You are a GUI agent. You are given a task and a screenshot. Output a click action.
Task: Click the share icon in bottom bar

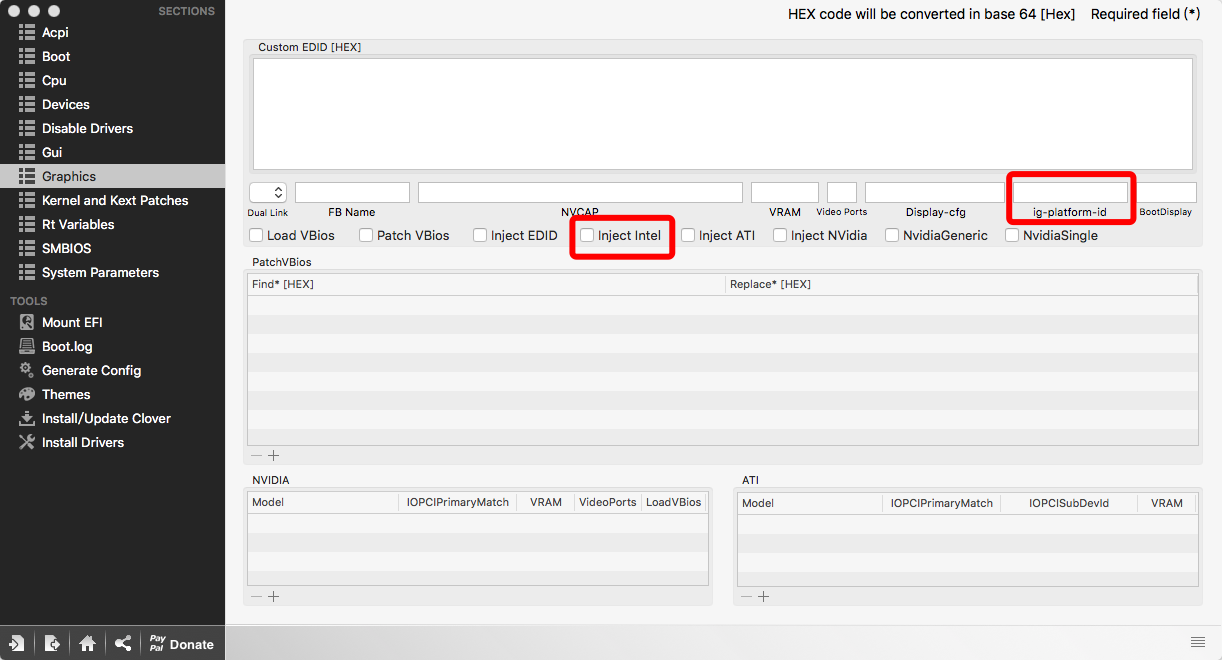pos(122,643)
